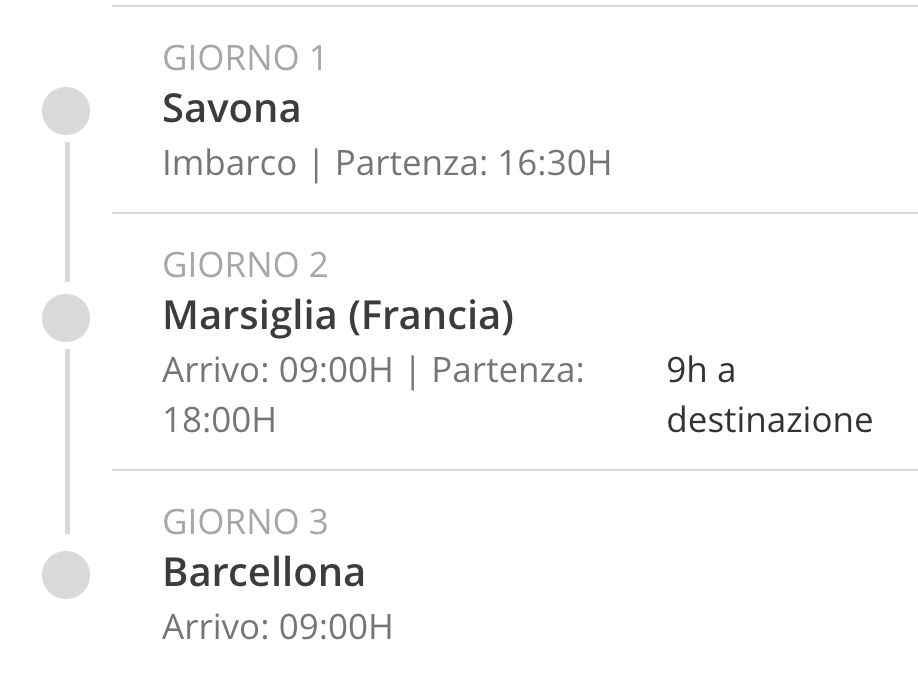
Task: Click the 9h a destinazione text
Action: [769, 395]
